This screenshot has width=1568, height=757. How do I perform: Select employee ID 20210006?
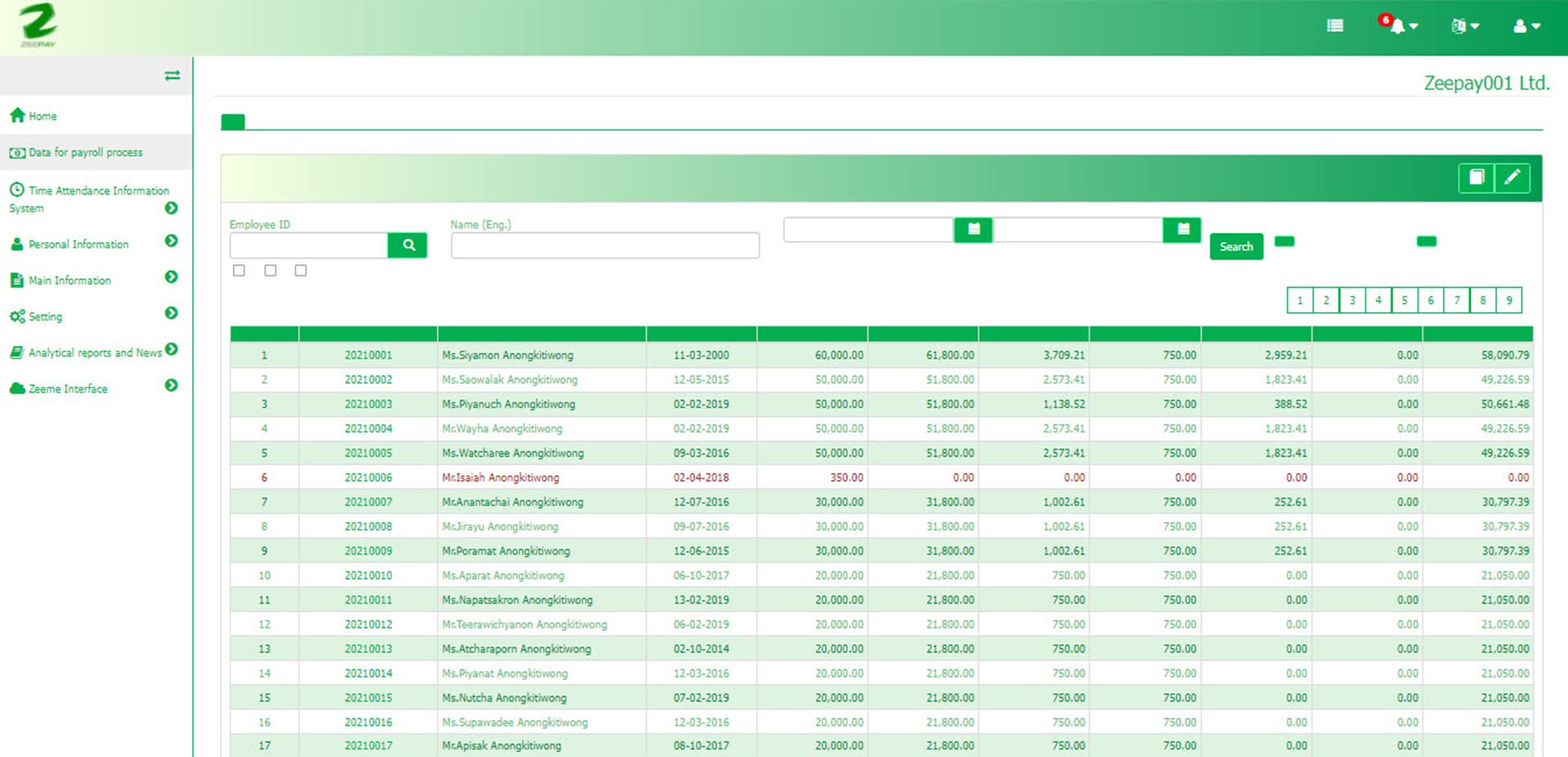368,478
